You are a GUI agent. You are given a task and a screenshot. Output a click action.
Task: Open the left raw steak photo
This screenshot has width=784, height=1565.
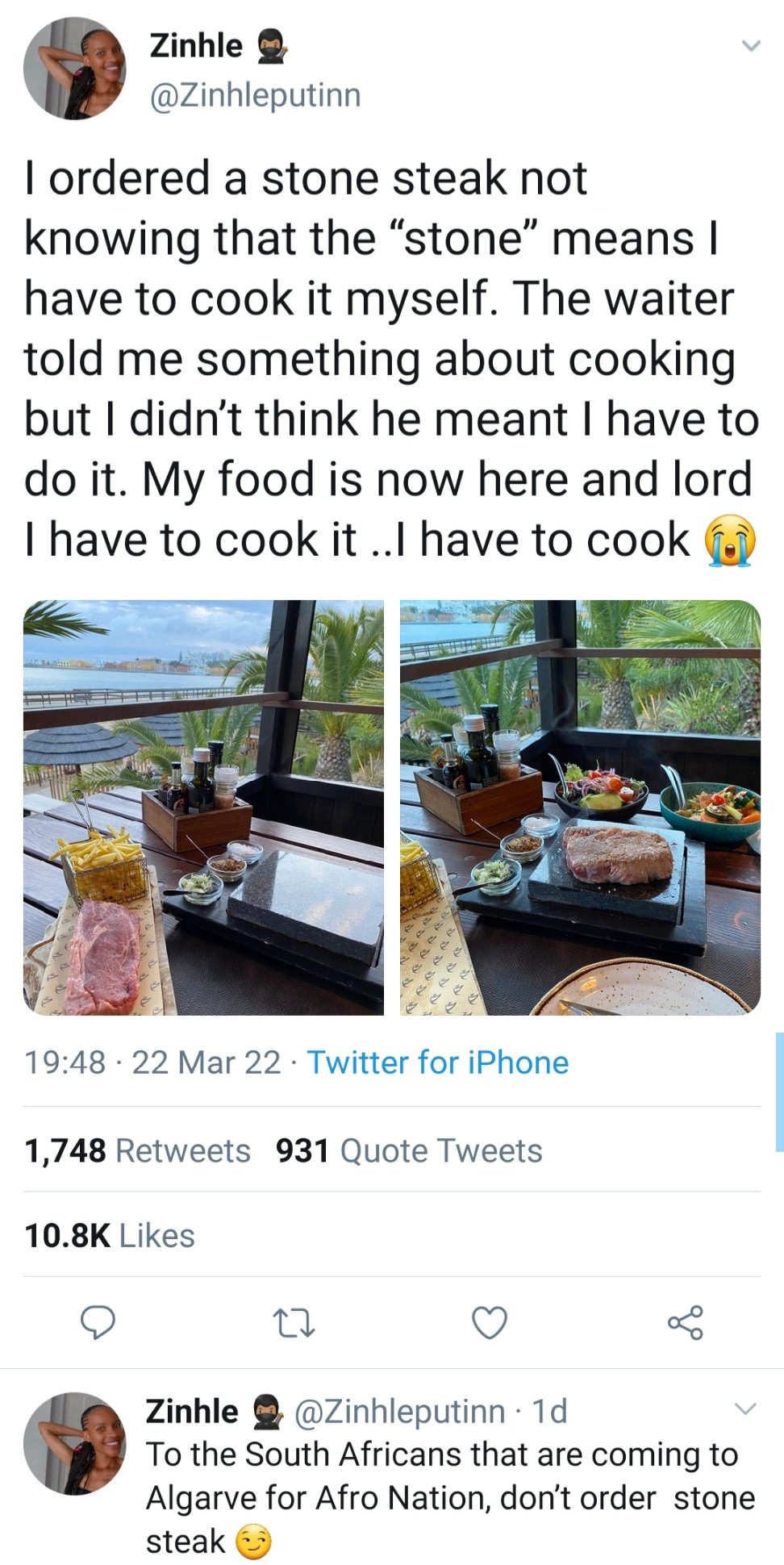[x=203, y=807]
